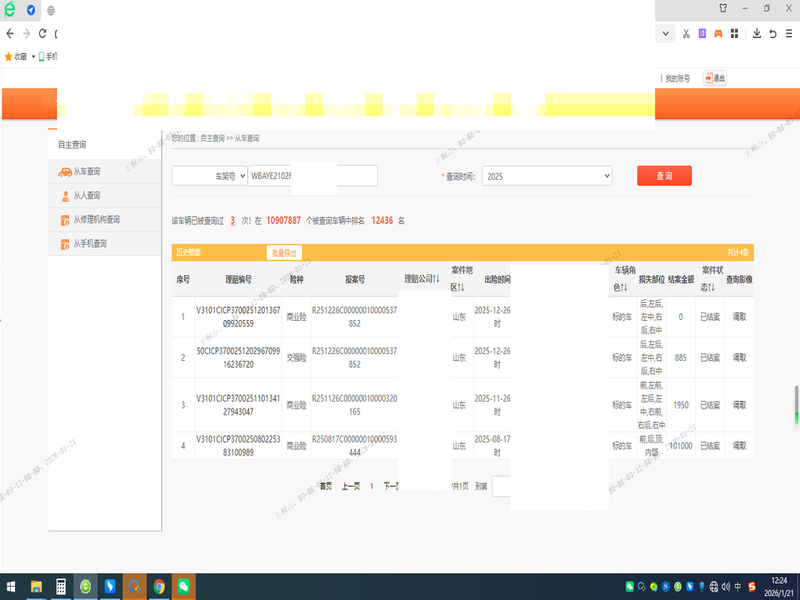Click the VIN number input field

pyautogui.click(x=312, y=176)
